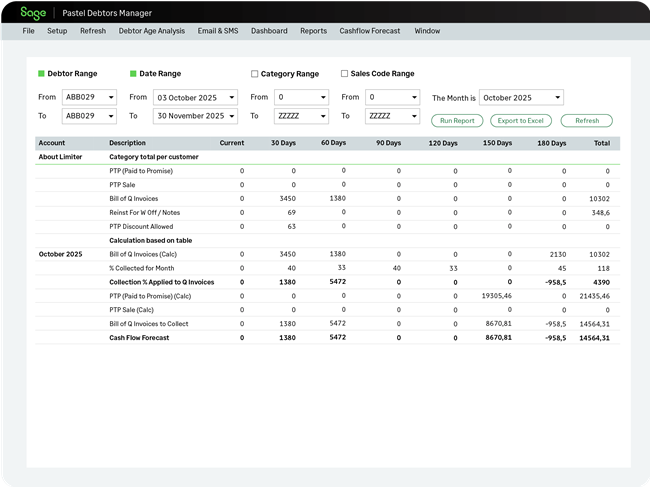Open the Debtor Range From ABB029 dropdown

(89, 97)
